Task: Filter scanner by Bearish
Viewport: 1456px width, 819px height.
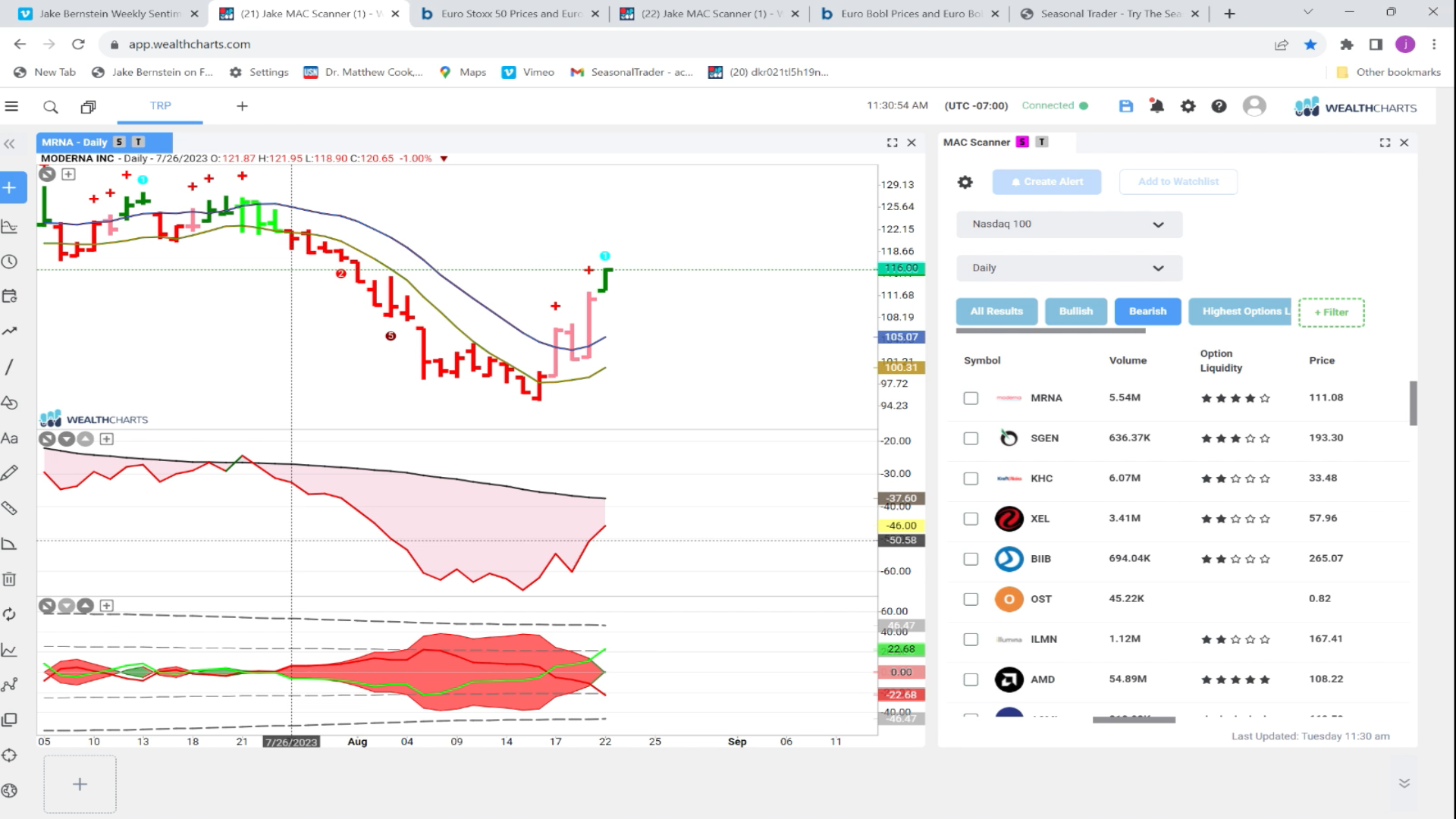Action: [1147, 312]
